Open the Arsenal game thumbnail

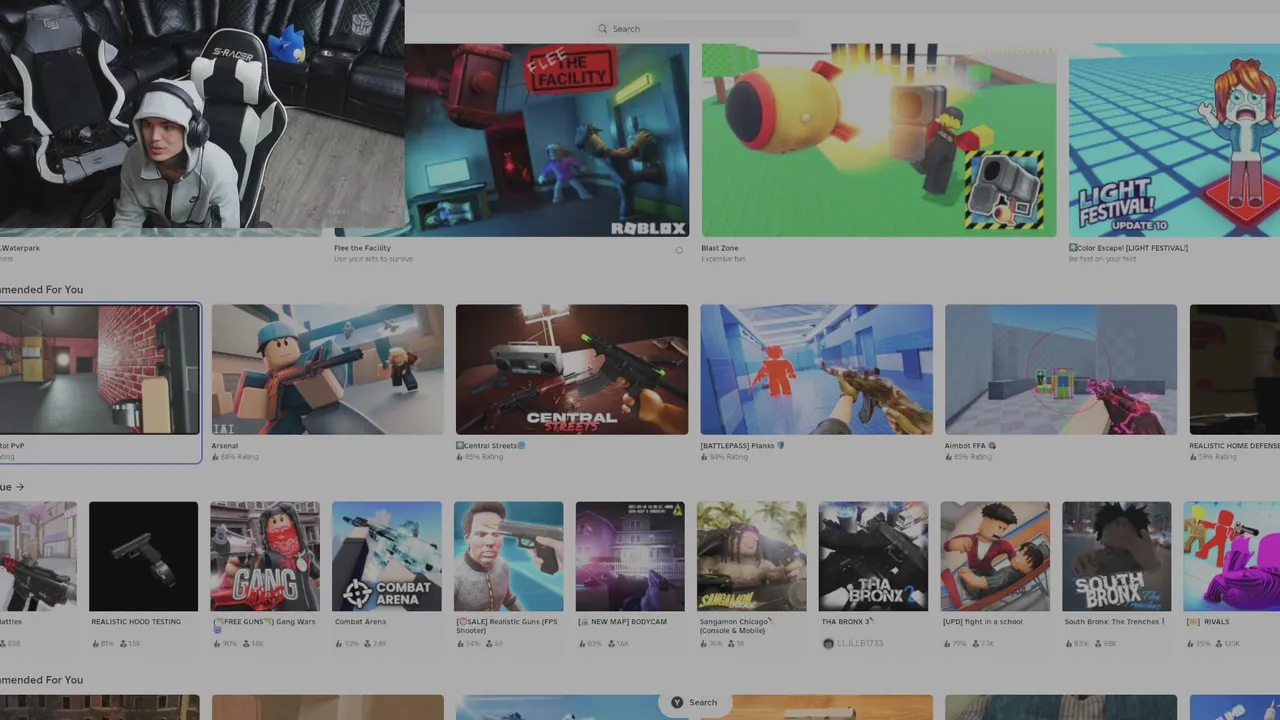coord(327,369)
